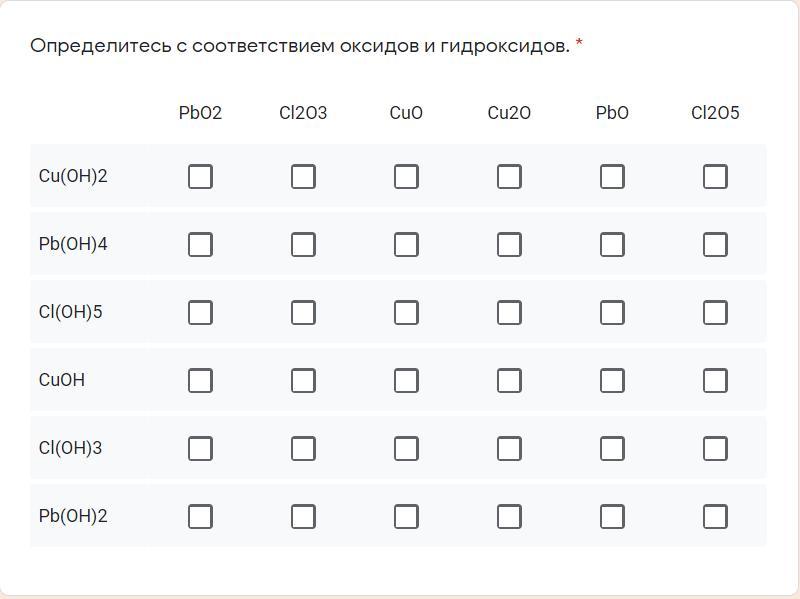Image resolution: width=800 pixels, height=599 pixels.
Task: Check CuOH row under Cl2O5 column
Action: tap(715, 381)
